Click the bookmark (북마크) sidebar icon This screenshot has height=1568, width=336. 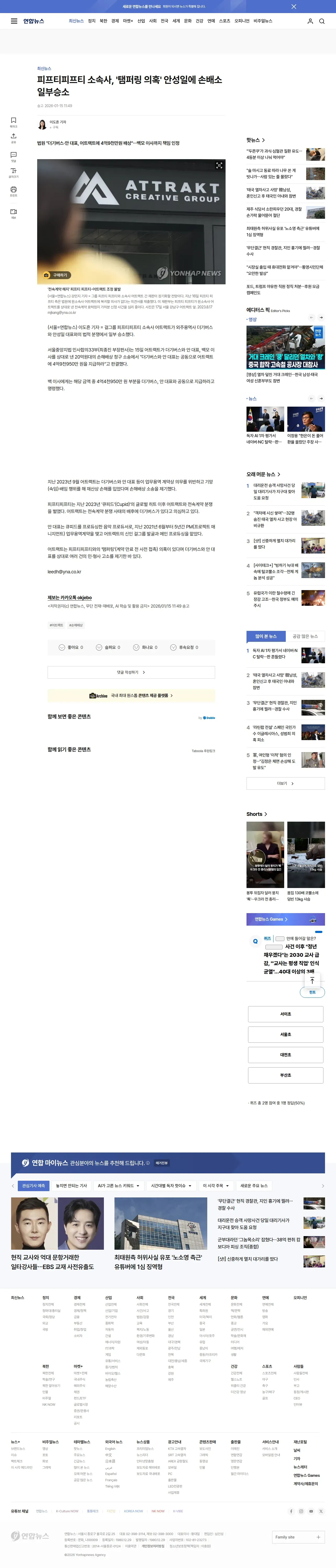[x=13, y=122]
